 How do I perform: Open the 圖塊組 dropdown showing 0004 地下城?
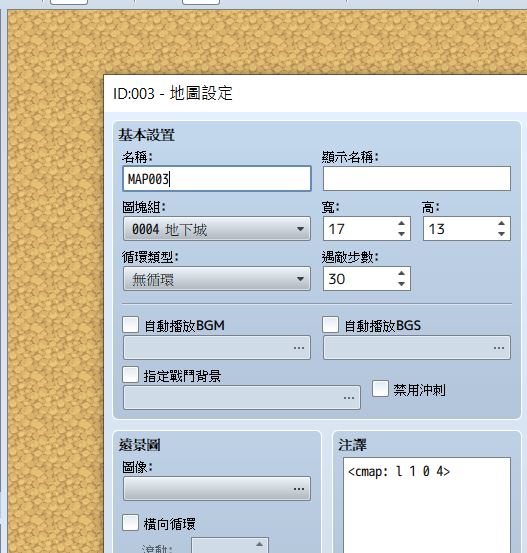217,229
